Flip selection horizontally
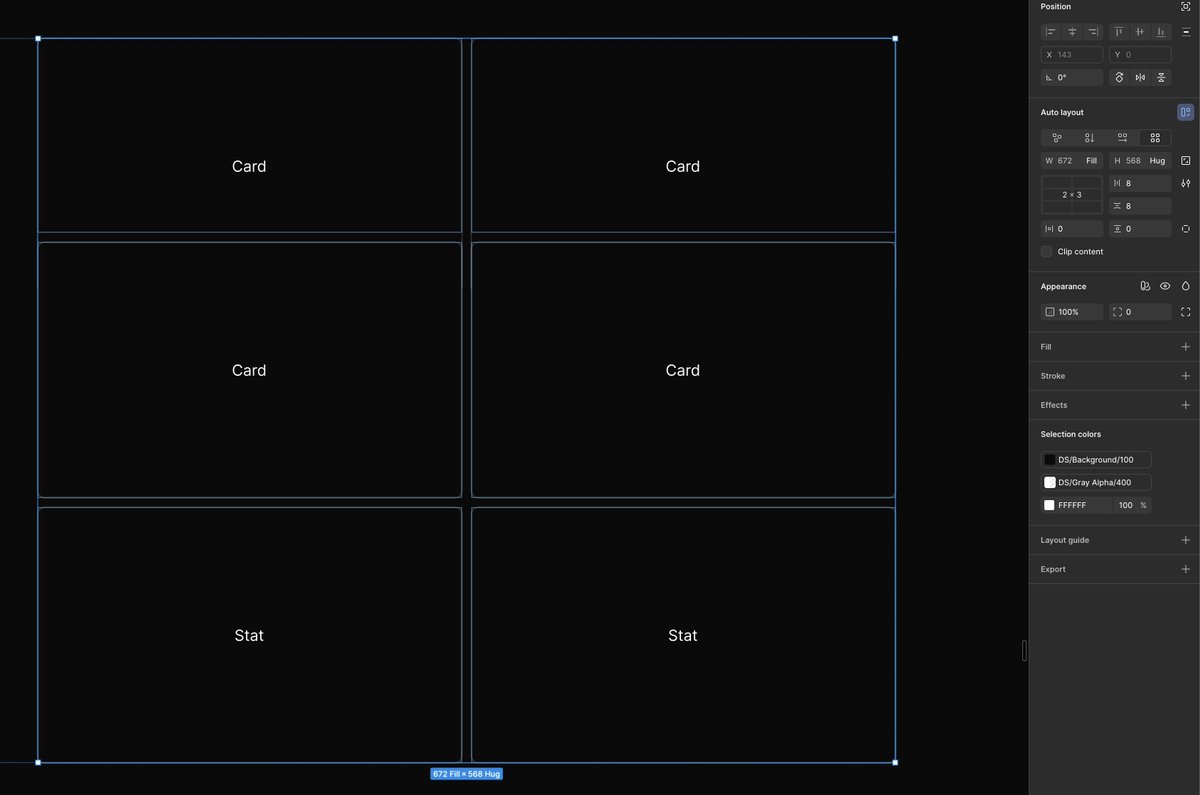The width and height of the screenshot is (1200, 795). pos(1140,77)
